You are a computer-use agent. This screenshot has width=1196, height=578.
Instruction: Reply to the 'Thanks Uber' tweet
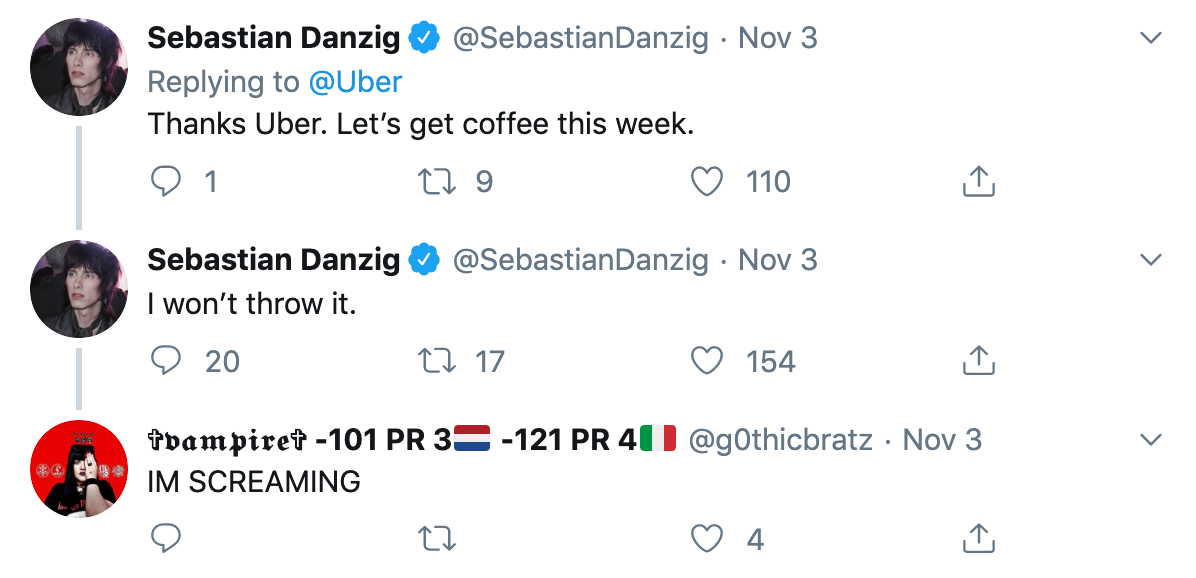(x=166, y=181)
